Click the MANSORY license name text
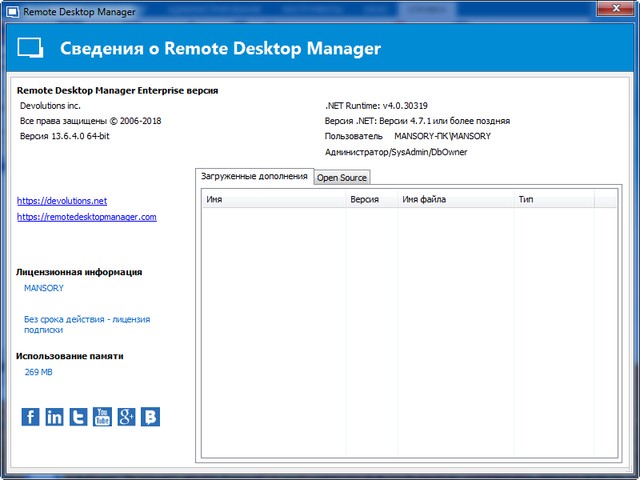The image size is (640, 480). click(x=44, y=288)
